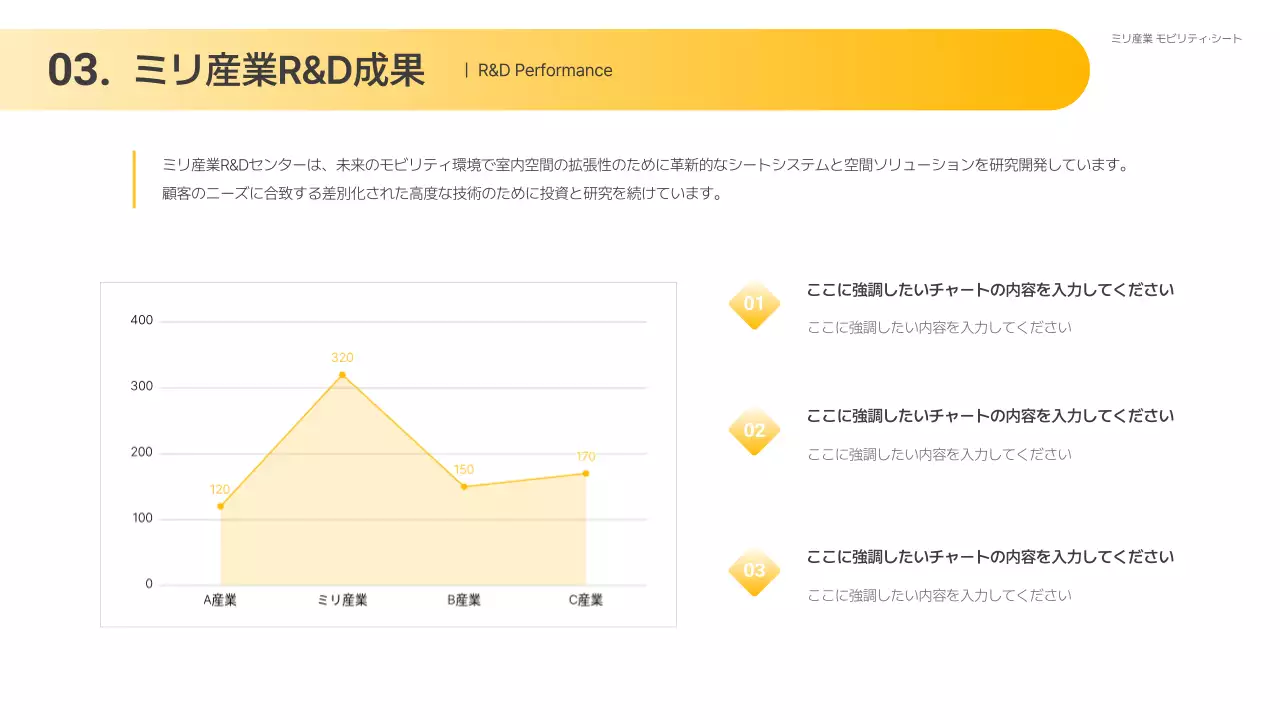Viewport: 1280px width, 720px height.
Task: Select the 170 data label on chart
Action: (x=586, y=457)
